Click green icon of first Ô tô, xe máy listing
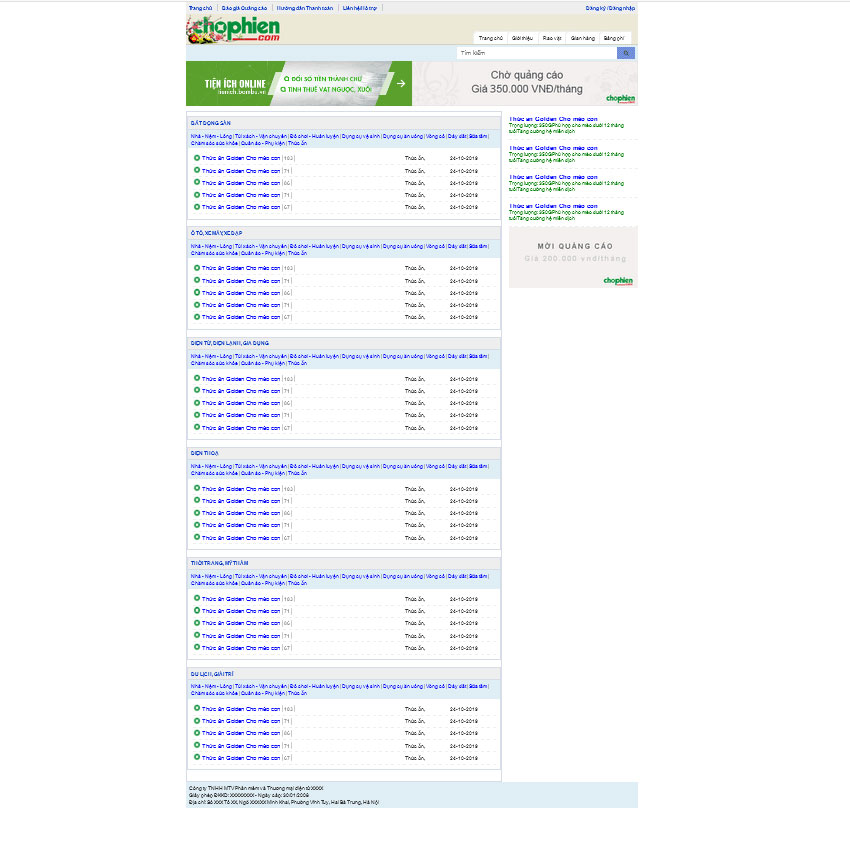 (x=197, y=268)
